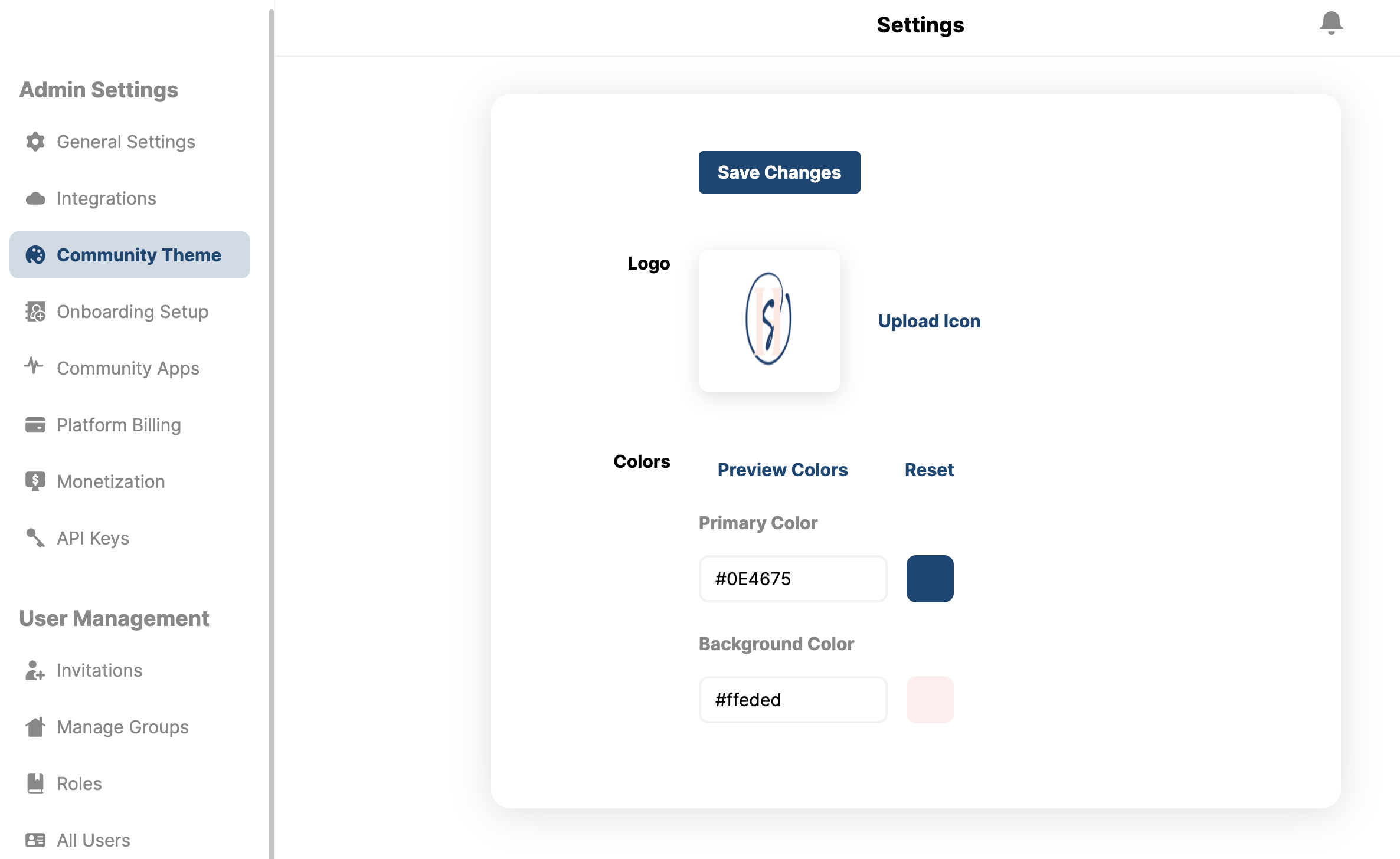Click the Primary Color hex input field
Viewport: 1400px width, 859px height.
tap(793, 579)
